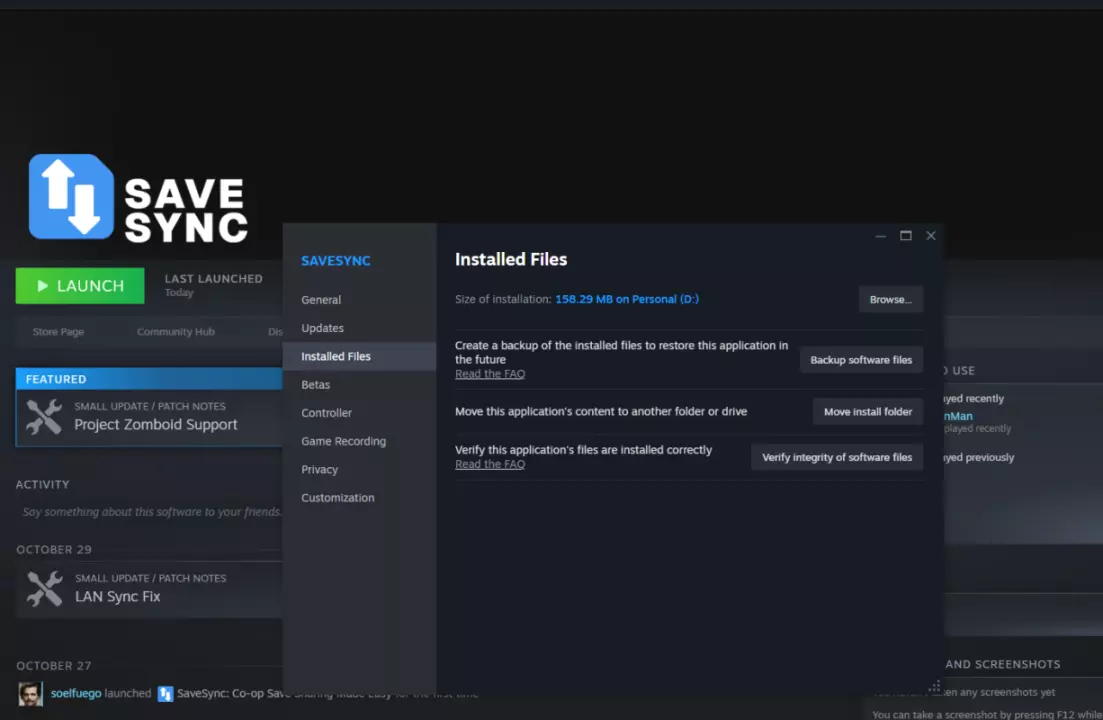Open the Project Zomboid Support news item

coord(149,418)
